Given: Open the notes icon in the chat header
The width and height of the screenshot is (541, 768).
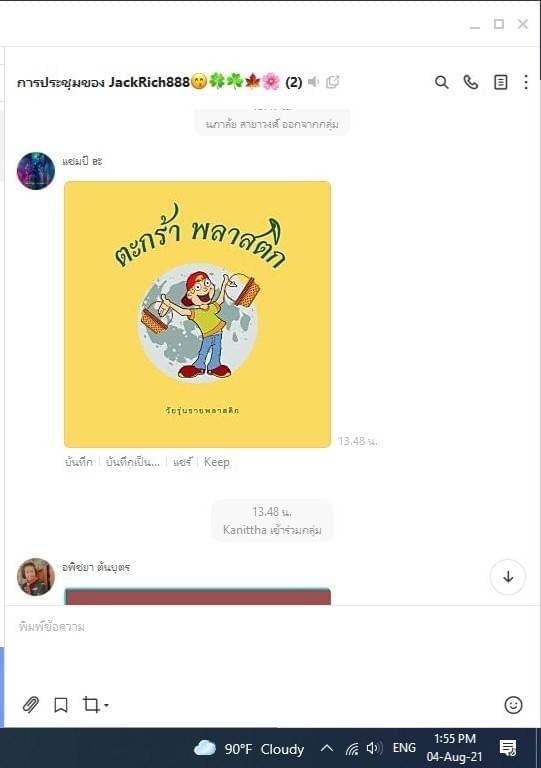Looking at the screenshot, I should 500,82.
